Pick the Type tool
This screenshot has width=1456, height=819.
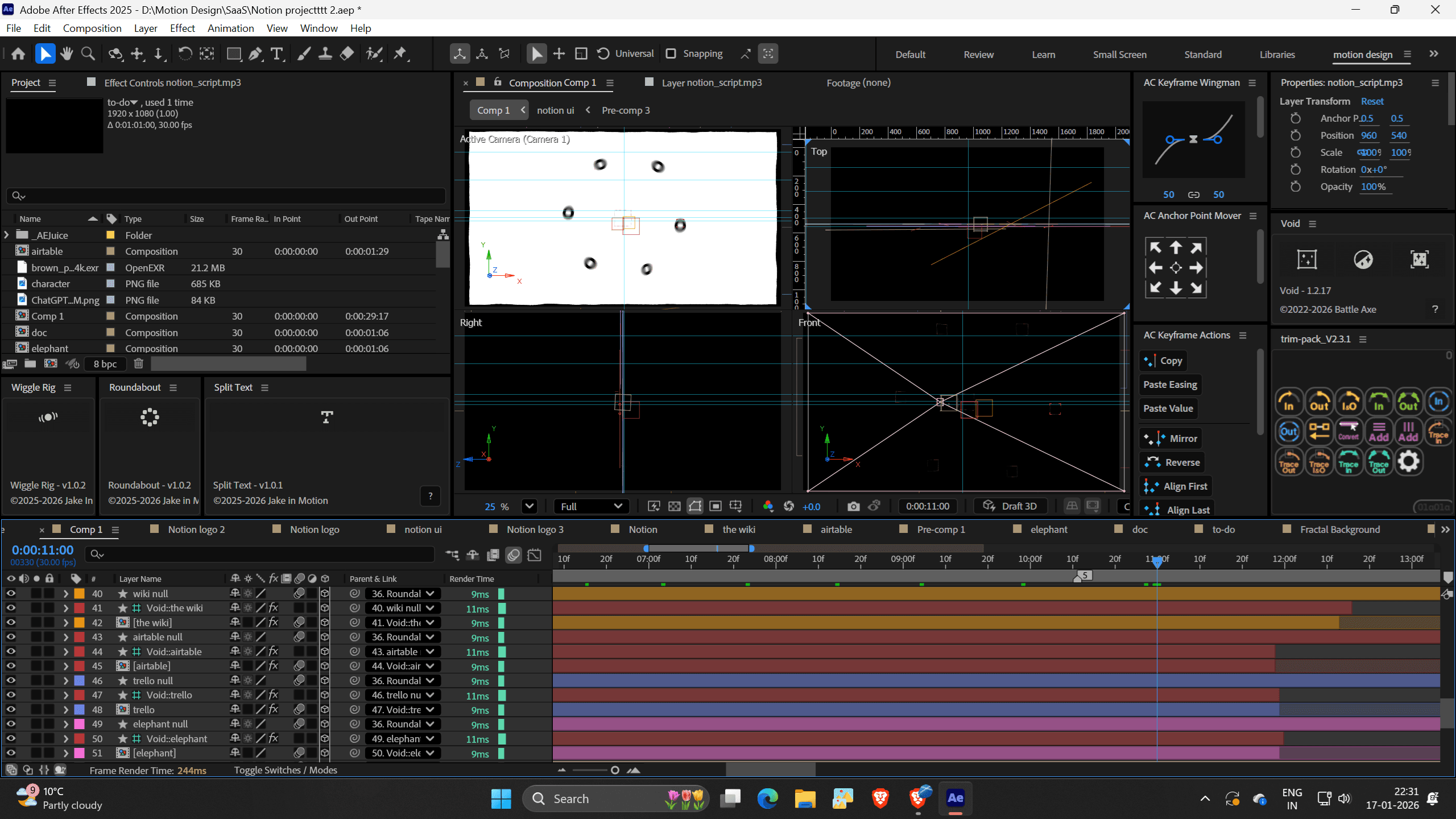pos(277,53)
